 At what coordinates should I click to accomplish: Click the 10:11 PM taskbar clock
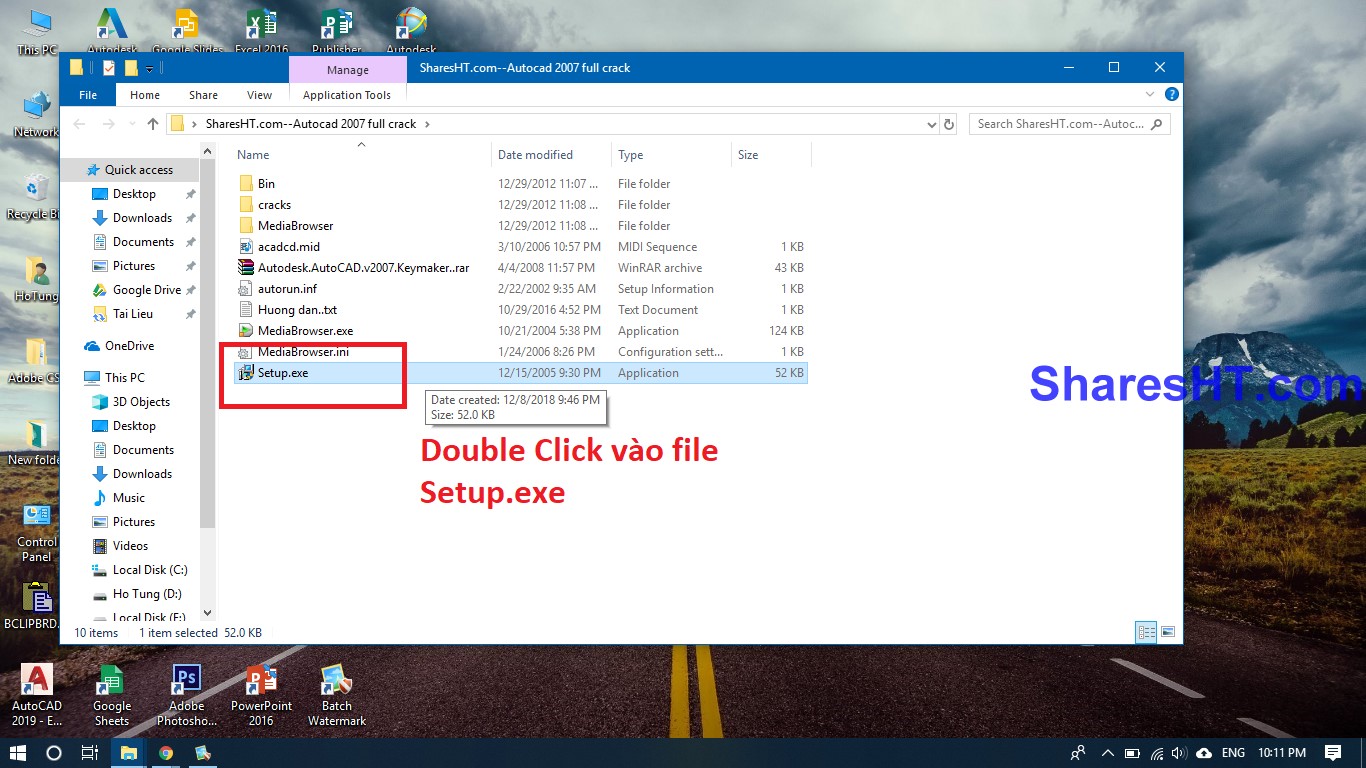1282,753
